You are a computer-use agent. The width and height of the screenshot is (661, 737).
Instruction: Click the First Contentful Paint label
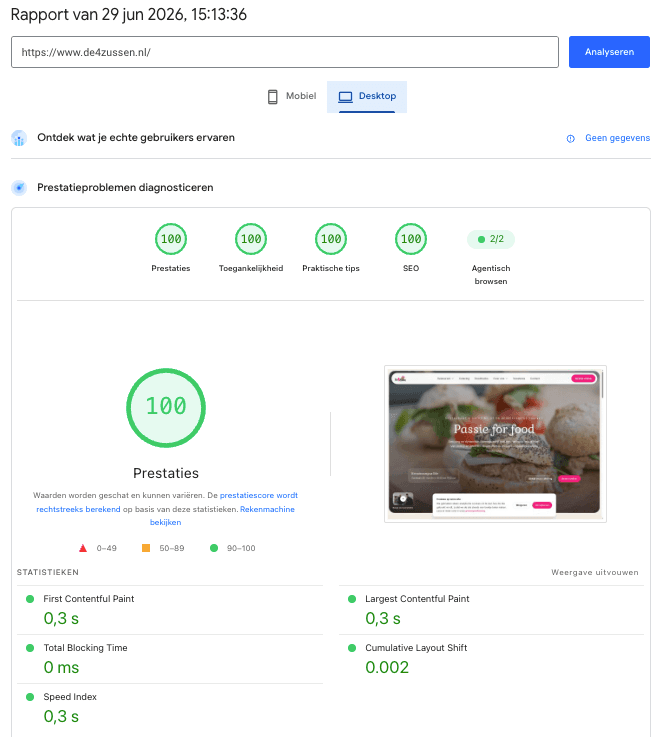click(89, 599)
